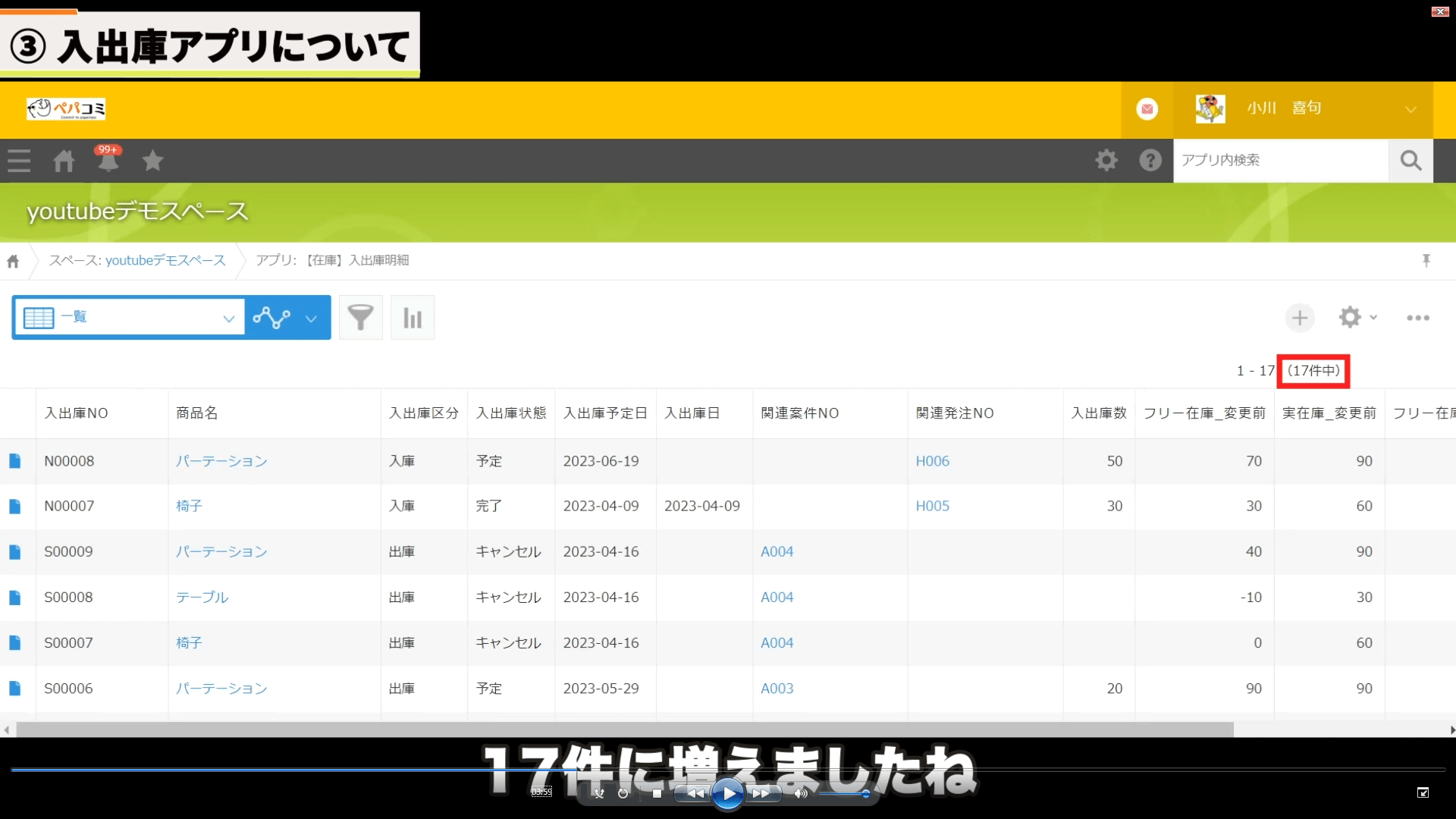The width and height of the screenshot is (1456, 819).
Task: Open the ellipsis options menu
Action: tap(1417, 317)
